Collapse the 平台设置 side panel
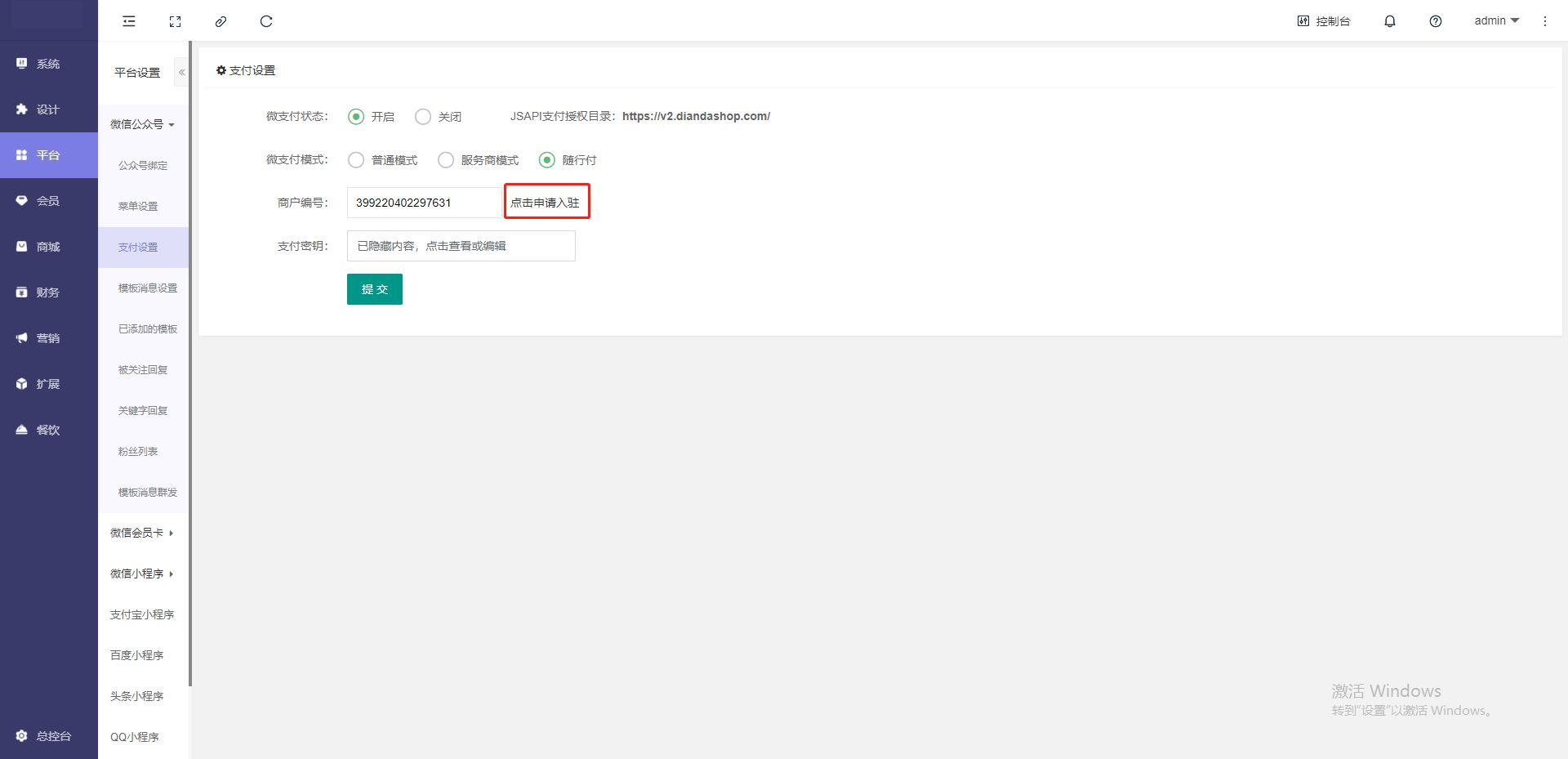This screenshot has width=1568, height=759. pos(181,73)
